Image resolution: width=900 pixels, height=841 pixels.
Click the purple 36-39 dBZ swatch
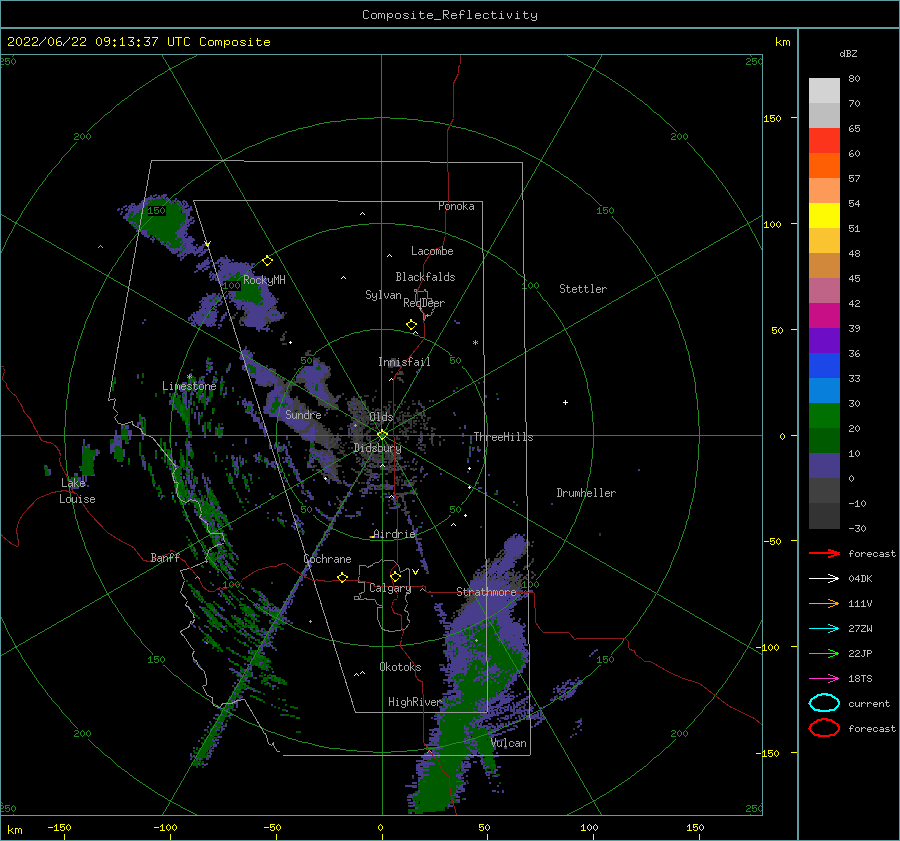(824, 341)
